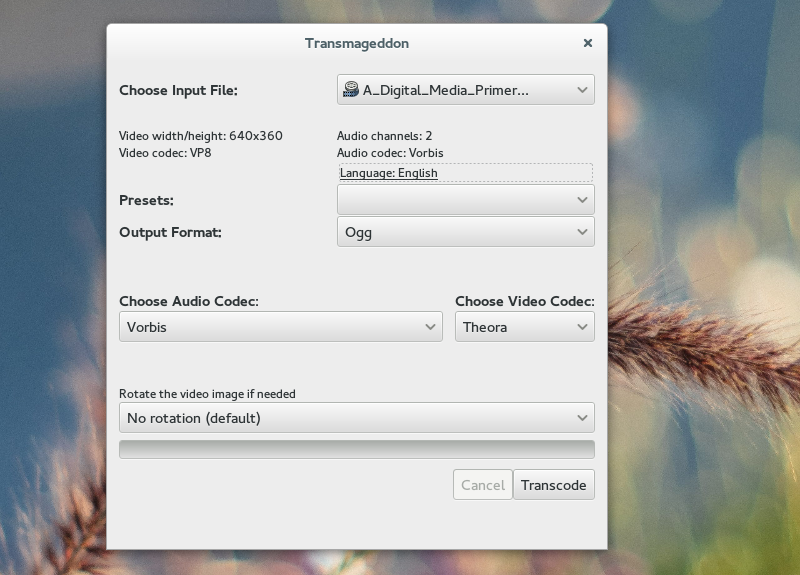Click the Video width/height: 640x360 text
800x575 pixels.
tap(201, 136)
